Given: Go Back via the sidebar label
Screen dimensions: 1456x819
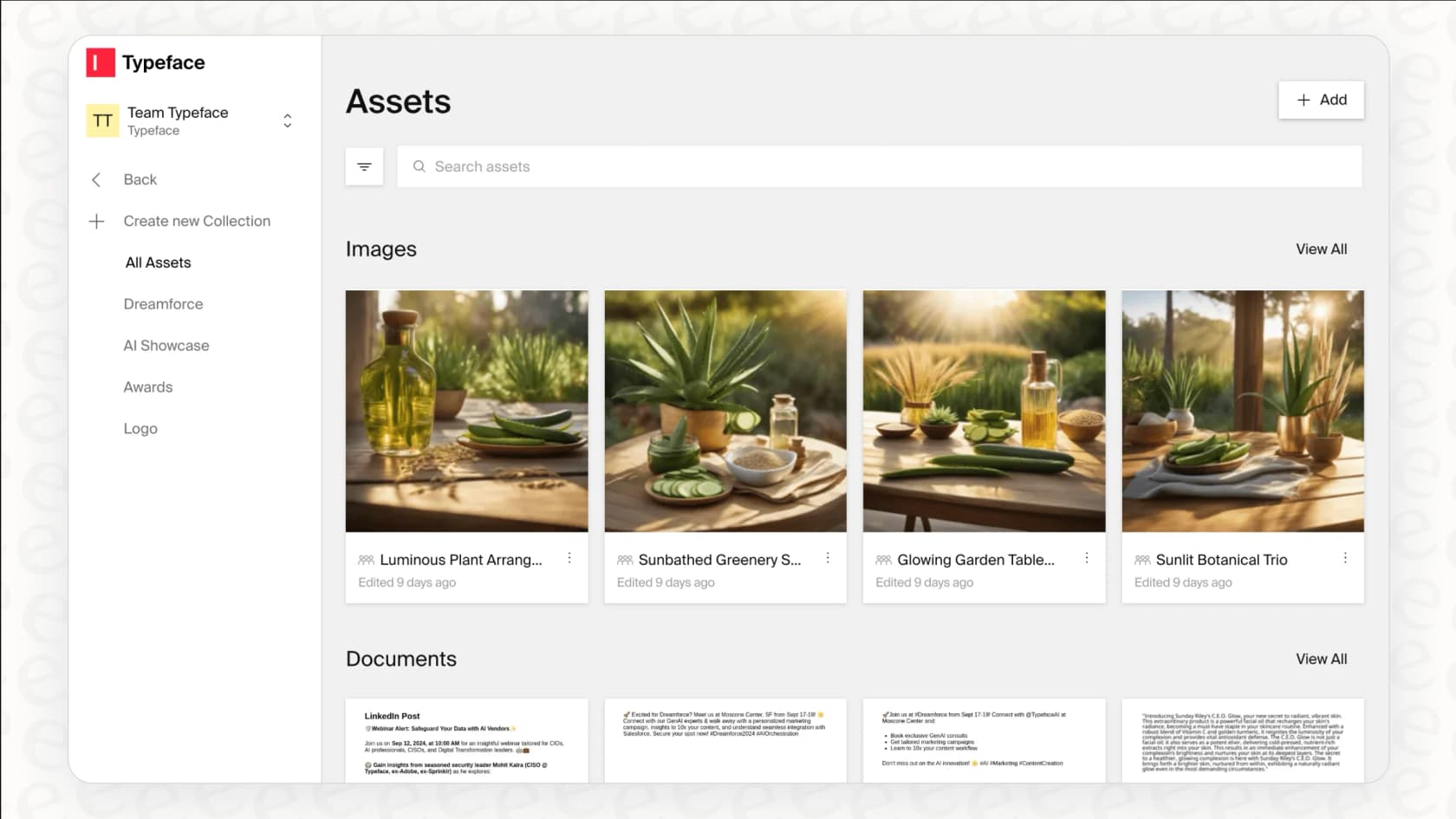Looking at the screenshot, I should point(140,179).
